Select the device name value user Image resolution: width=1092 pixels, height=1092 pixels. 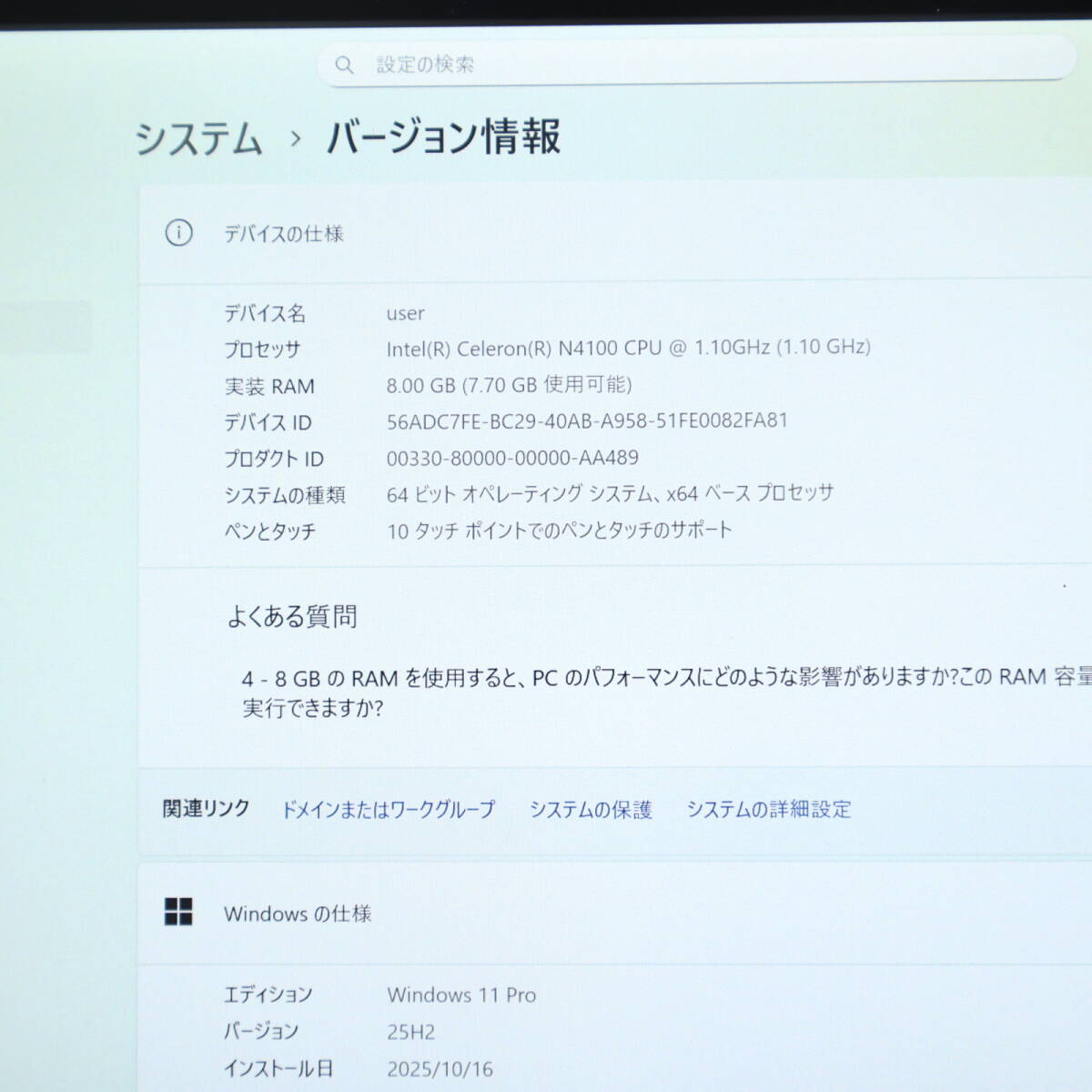pos(405,313)
